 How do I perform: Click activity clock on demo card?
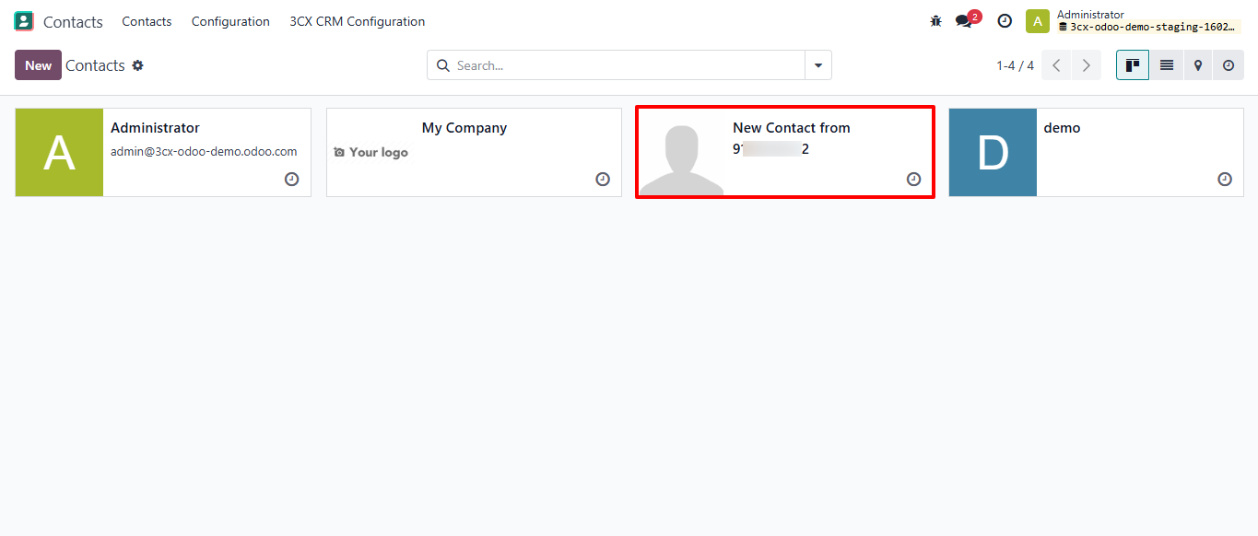pyautogui.click(x=1224, y=179)
